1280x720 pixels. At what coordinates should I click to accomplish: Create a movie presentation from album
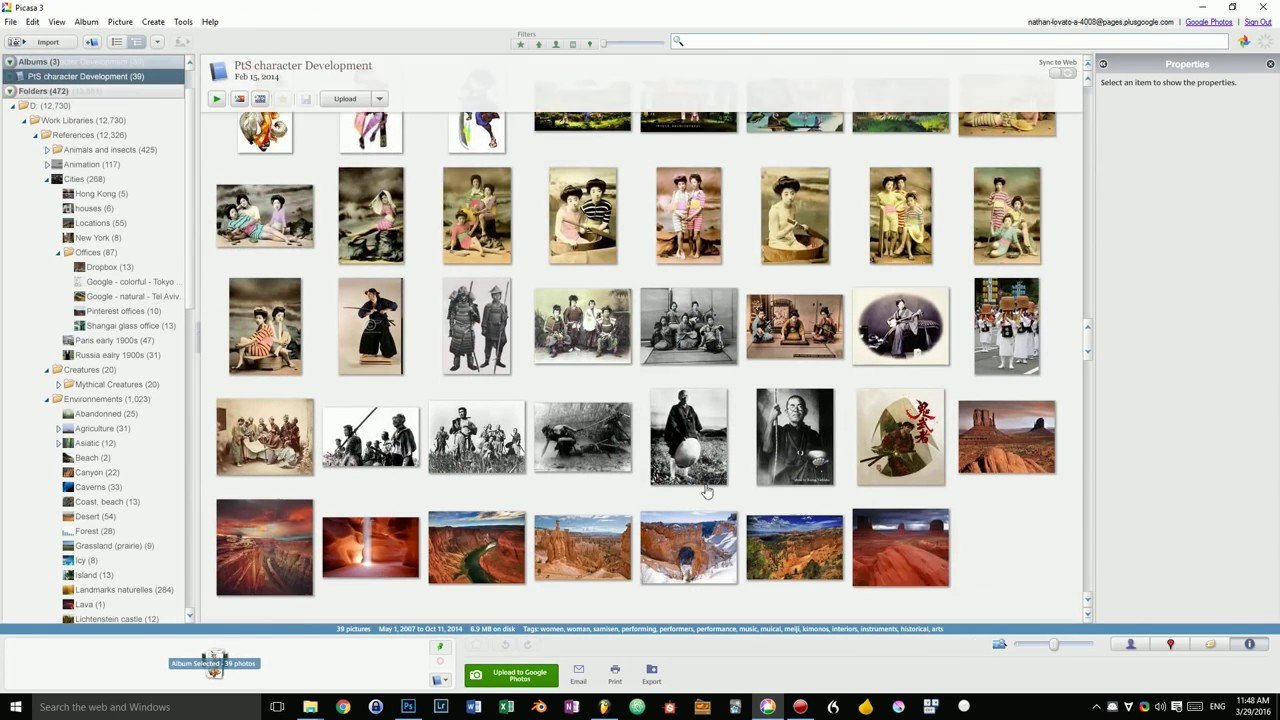[260, 99]
